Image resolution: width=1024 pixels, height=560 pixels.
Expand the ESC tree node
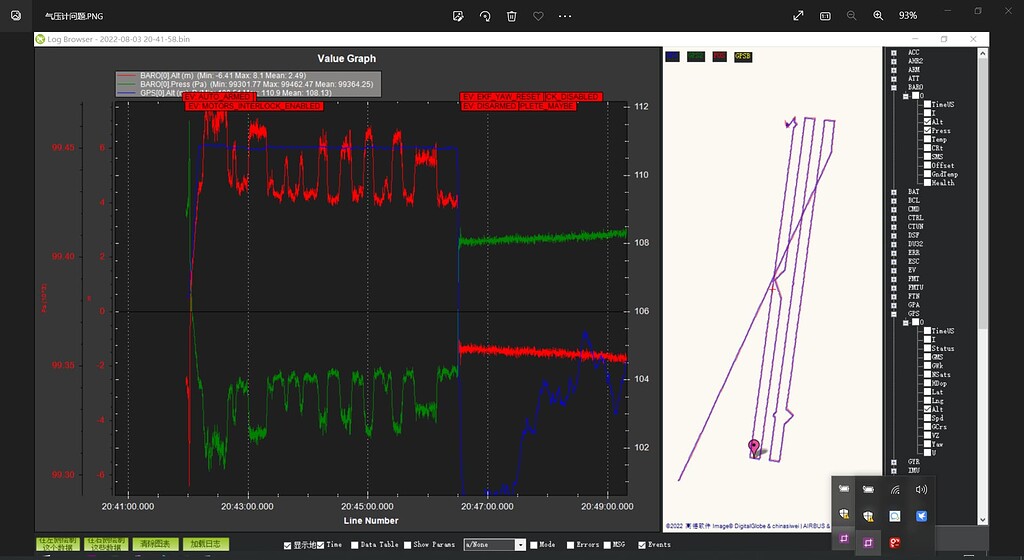click(x=894, y=261)
